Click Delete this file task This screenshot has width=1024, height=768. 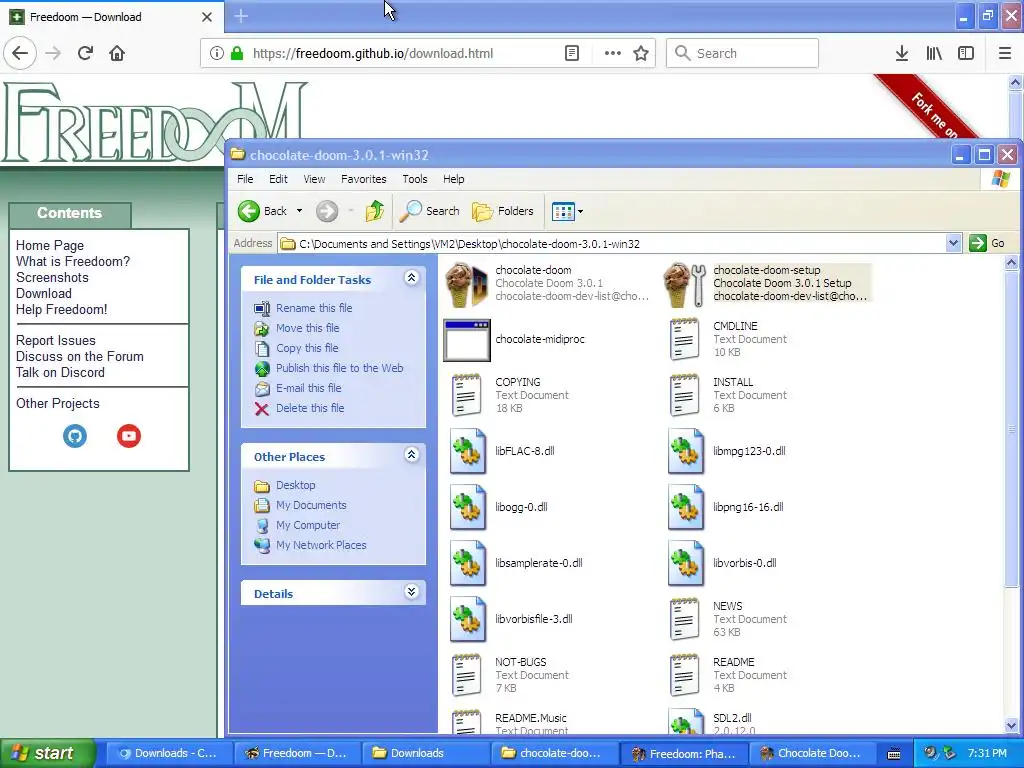click(310, 408)
